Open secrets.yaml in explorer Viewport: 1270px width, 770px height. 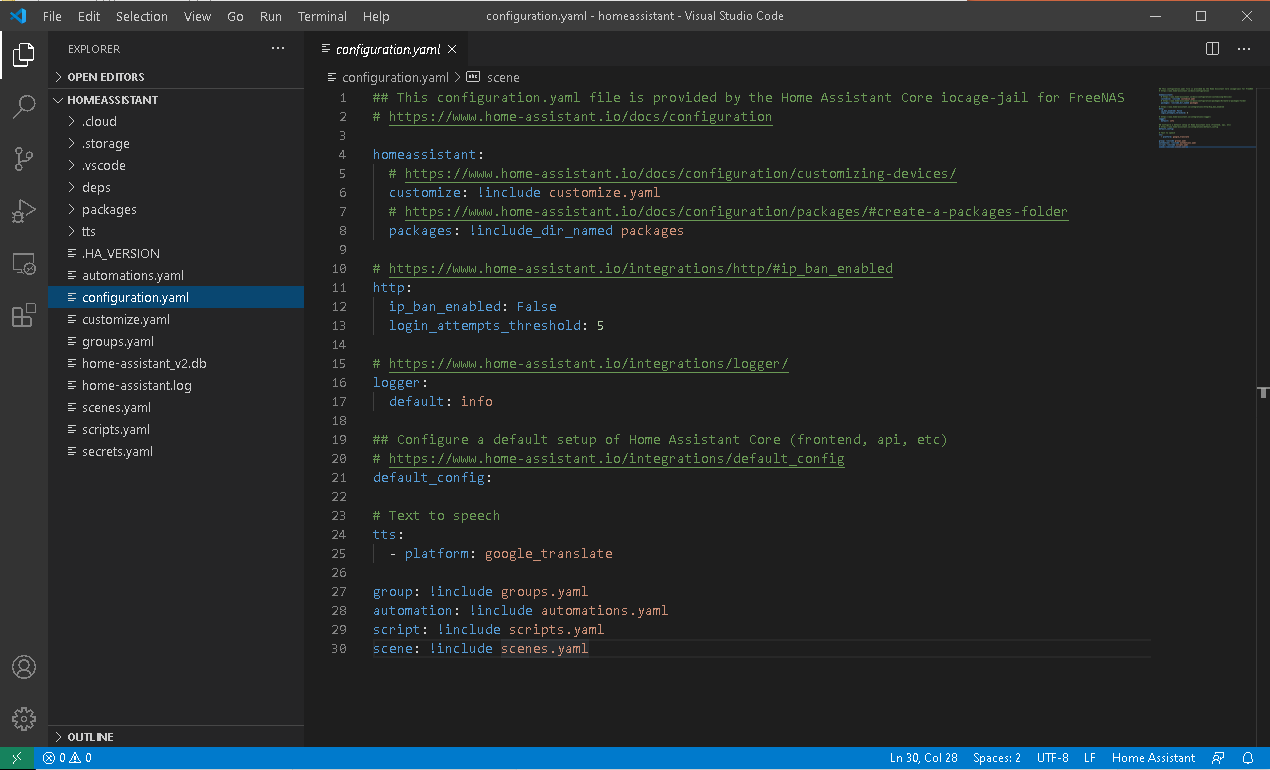(176, 451)
